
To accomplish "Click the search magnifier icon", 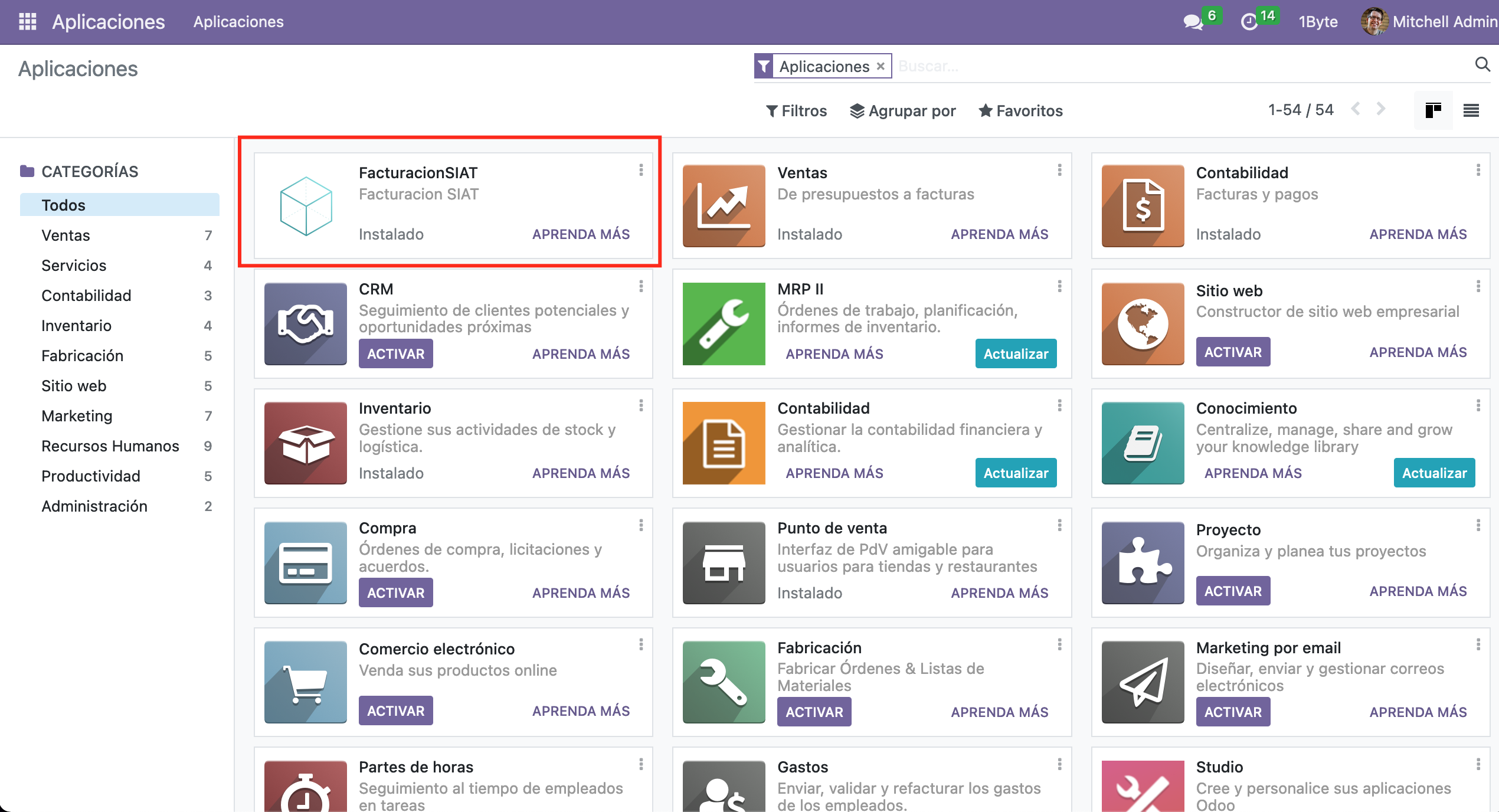I will (x=1482, y=65).
